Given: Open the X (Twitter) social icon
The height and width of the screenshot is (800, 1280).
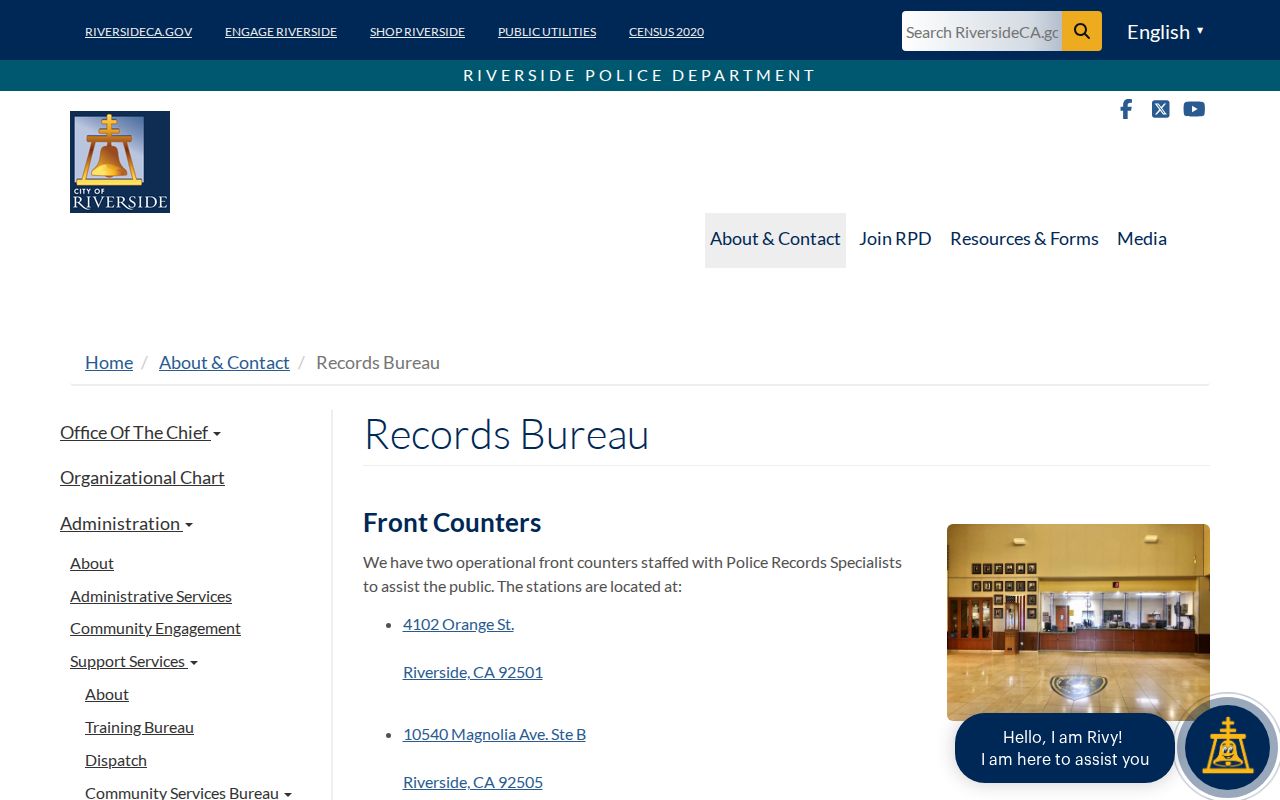Looking at the screenshot, I should (x=1160, y=109).
